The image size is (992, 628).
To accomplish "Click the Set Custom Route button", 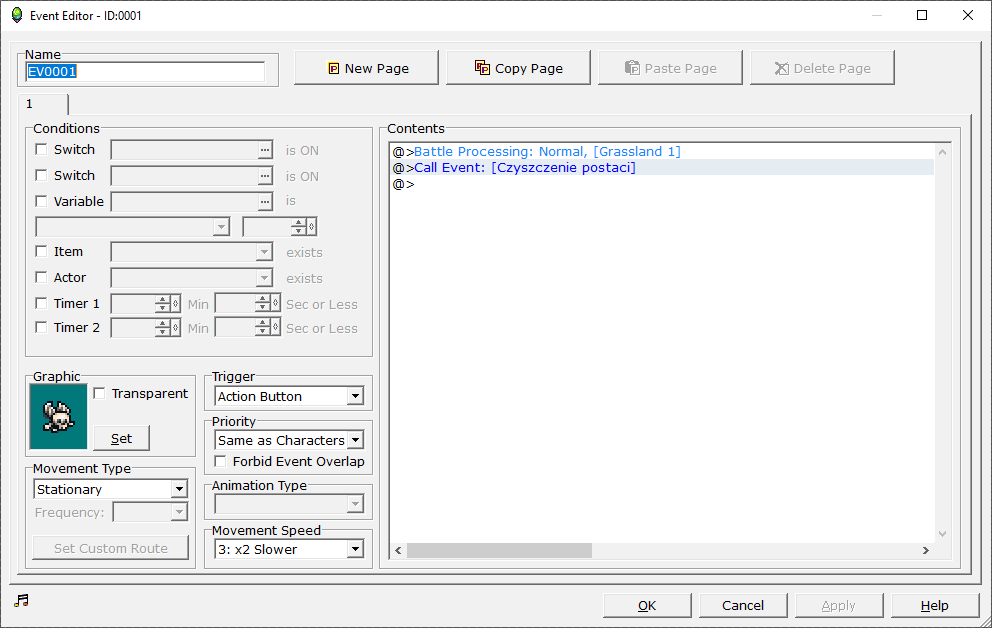I will coord(111,548).
